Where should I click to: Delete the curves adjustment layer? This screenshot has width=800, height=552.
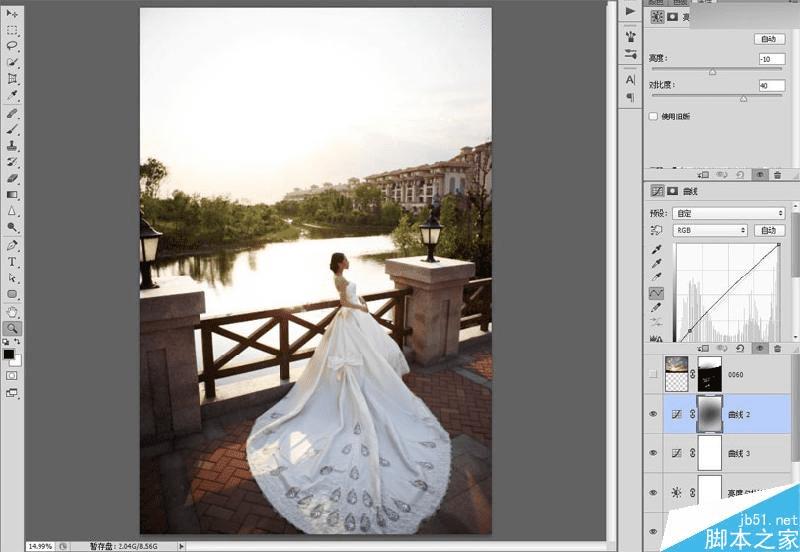[778, 348]
